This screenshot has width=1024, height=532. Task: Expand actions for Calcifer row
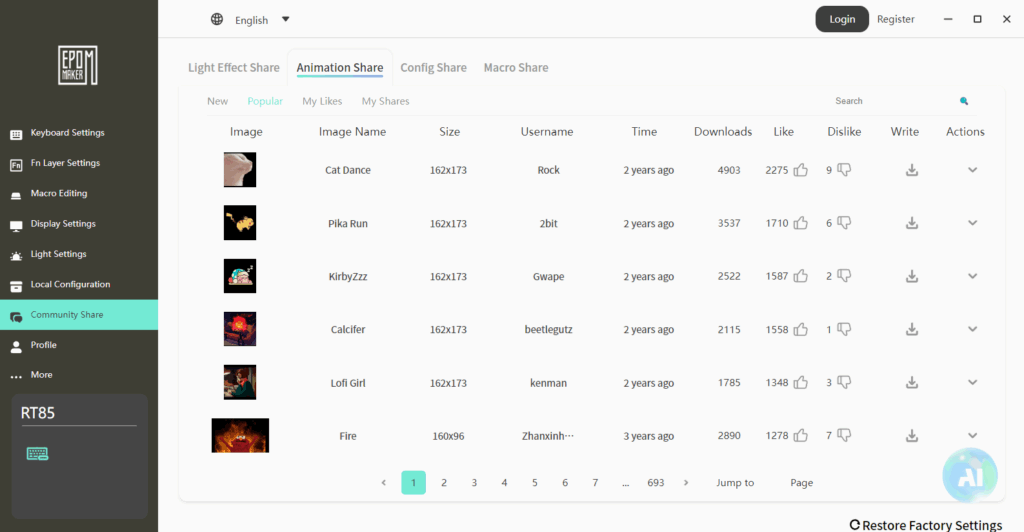click(x=972, y=329)
